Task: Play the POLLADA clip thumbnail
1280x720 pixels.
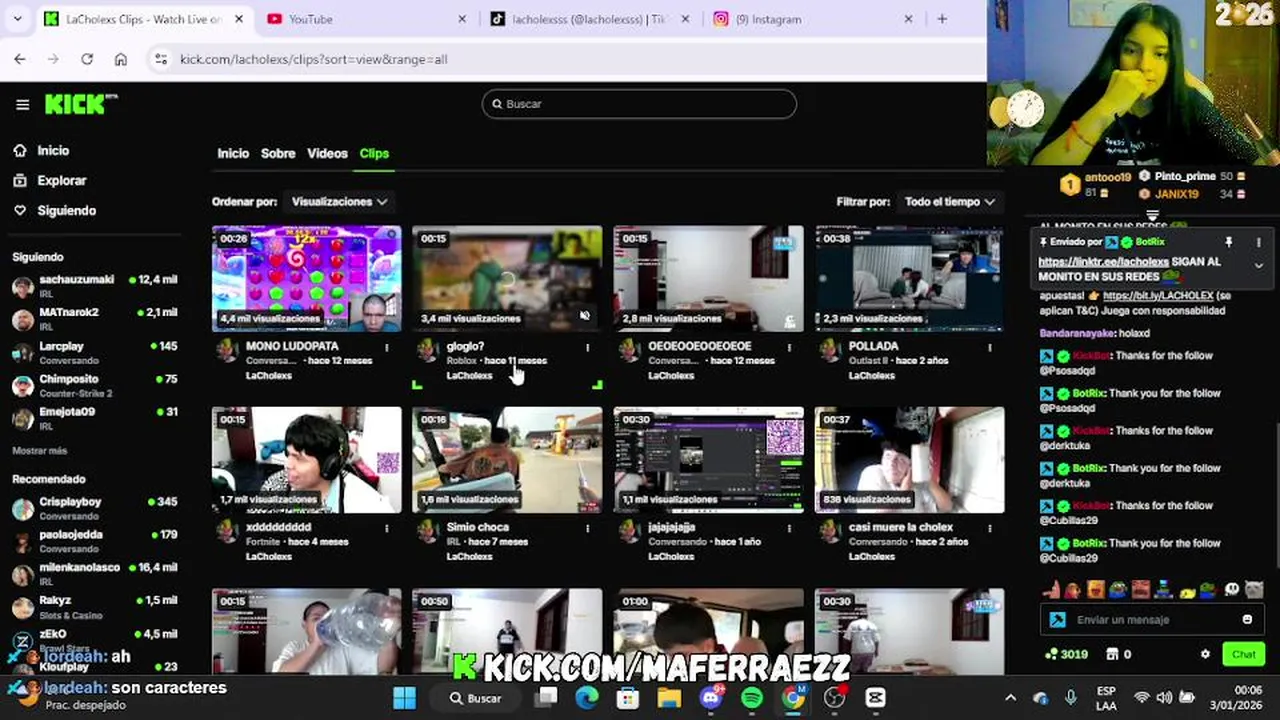Action: click(910, 279)
